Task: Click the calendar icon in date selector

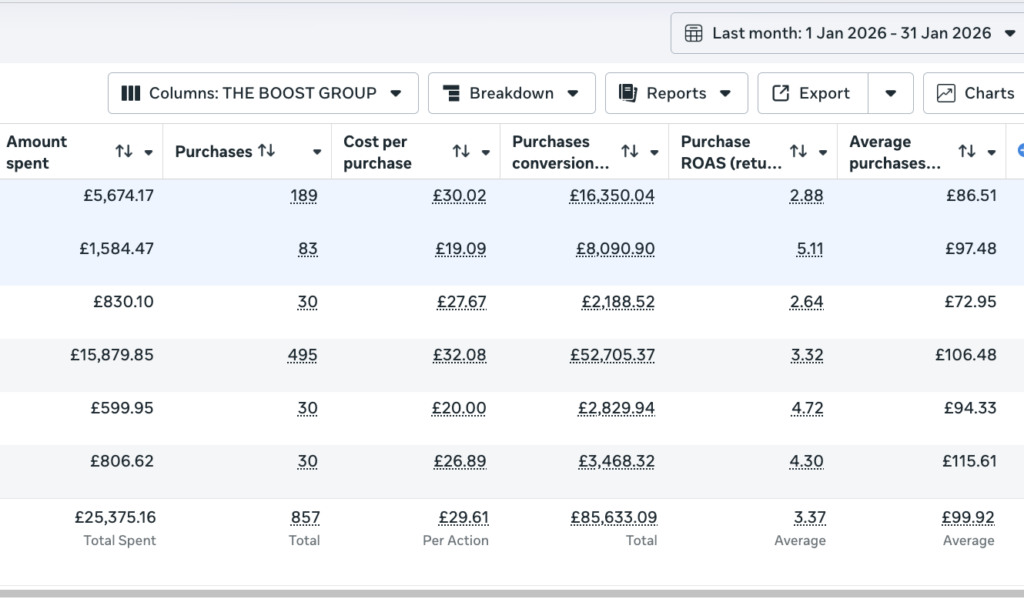Action: (693, 33)
